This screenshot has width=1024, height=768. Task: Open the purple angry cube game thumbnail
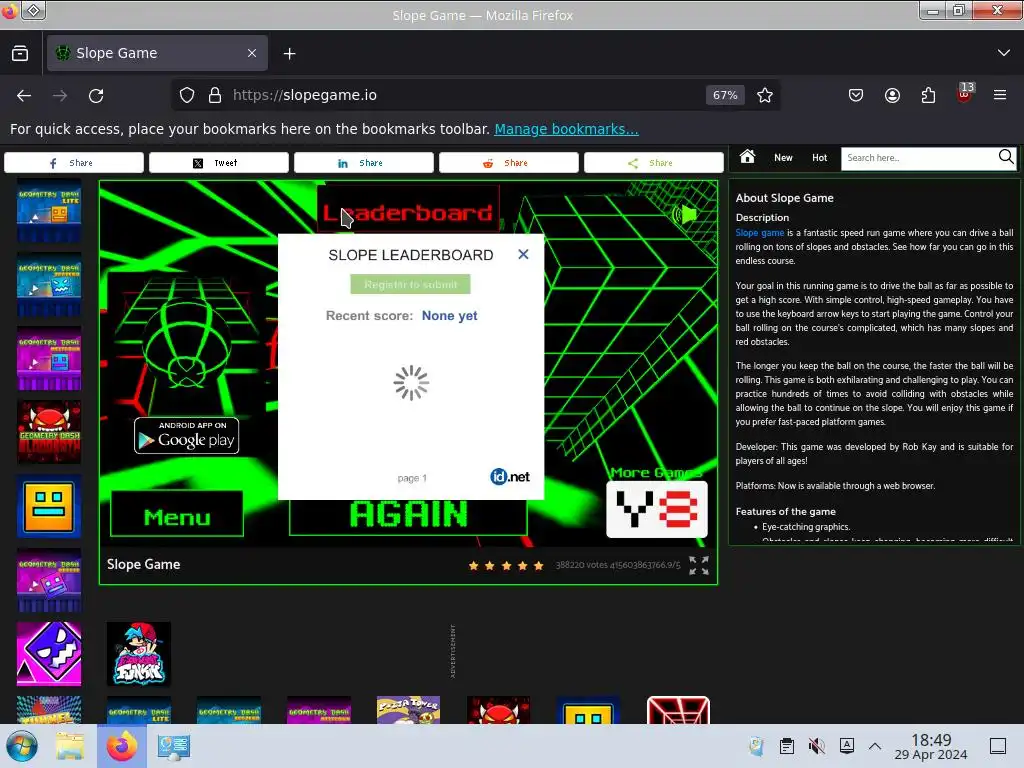click(49, 654)
